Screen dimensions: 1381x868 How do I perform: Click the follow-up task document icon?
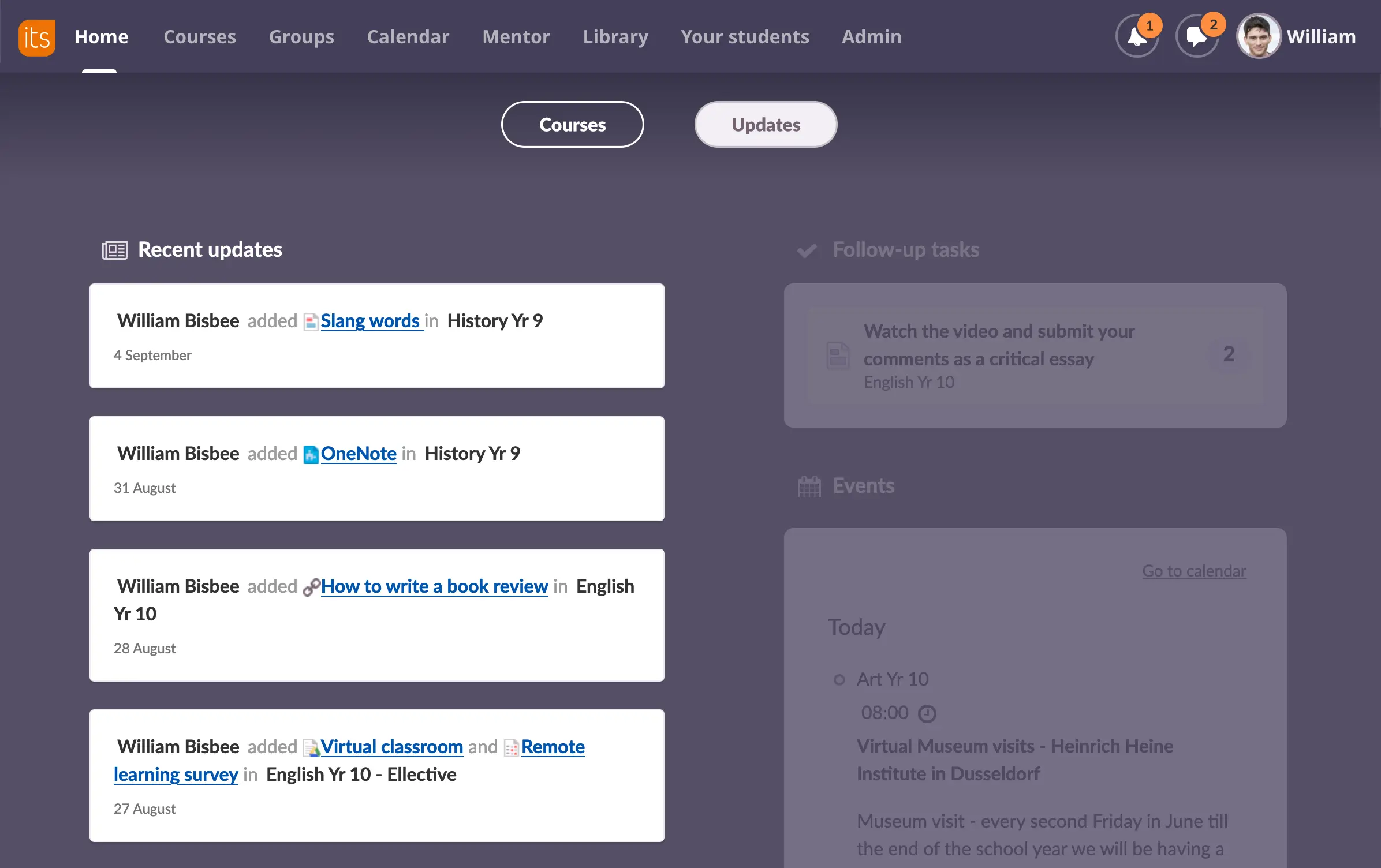click(x=837, y=355)
